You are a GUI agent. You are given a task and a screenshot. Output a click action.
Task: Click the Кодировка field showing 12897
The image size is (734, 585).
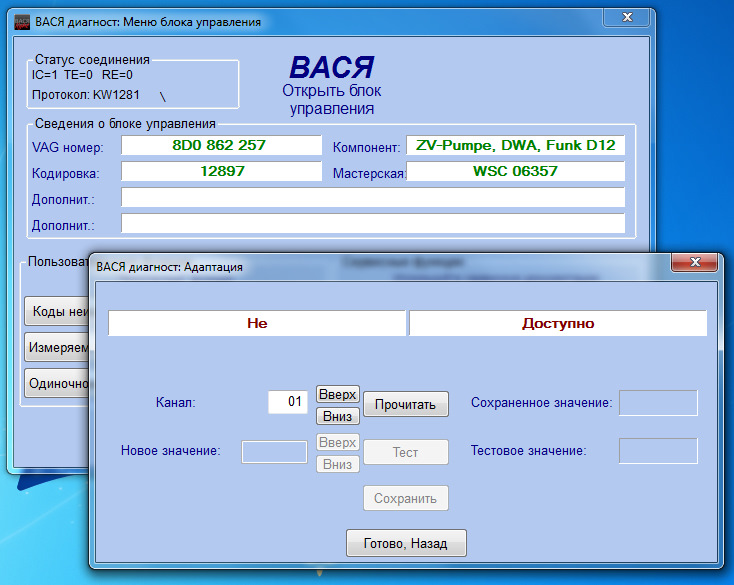pos(221,171)
